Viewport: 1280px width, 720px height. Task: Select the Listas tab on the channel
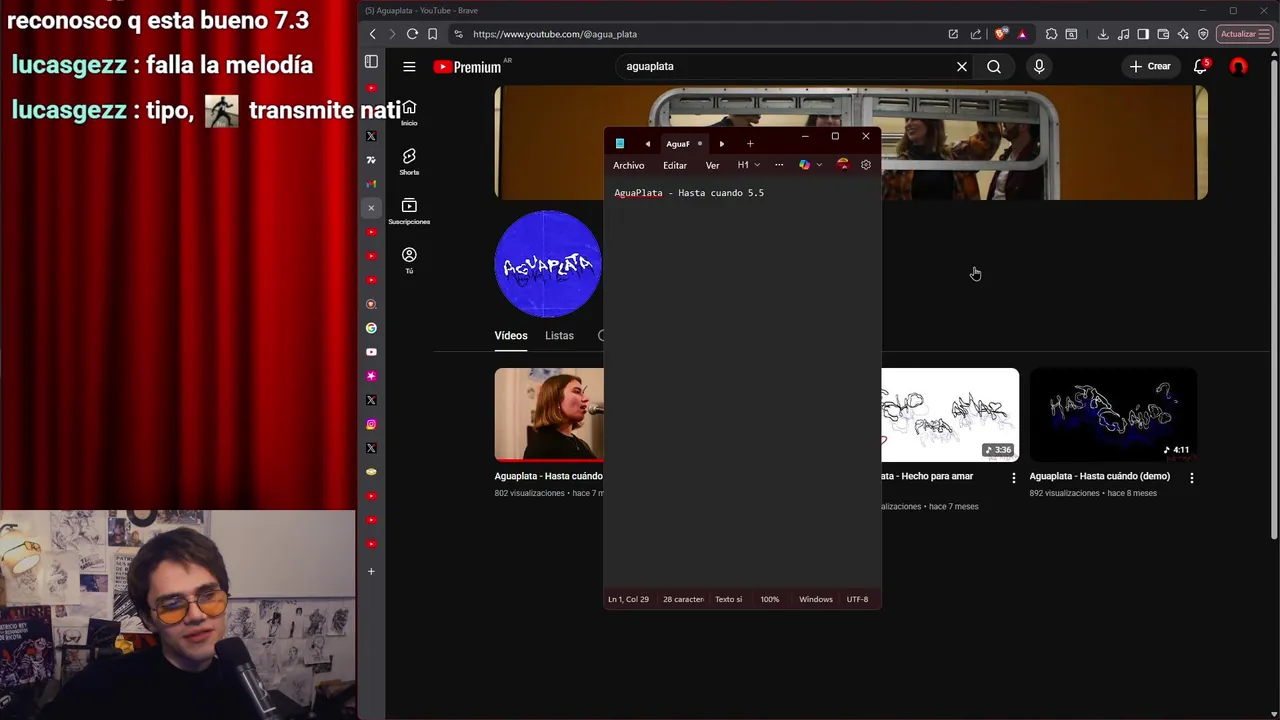[x=559, y=336]
